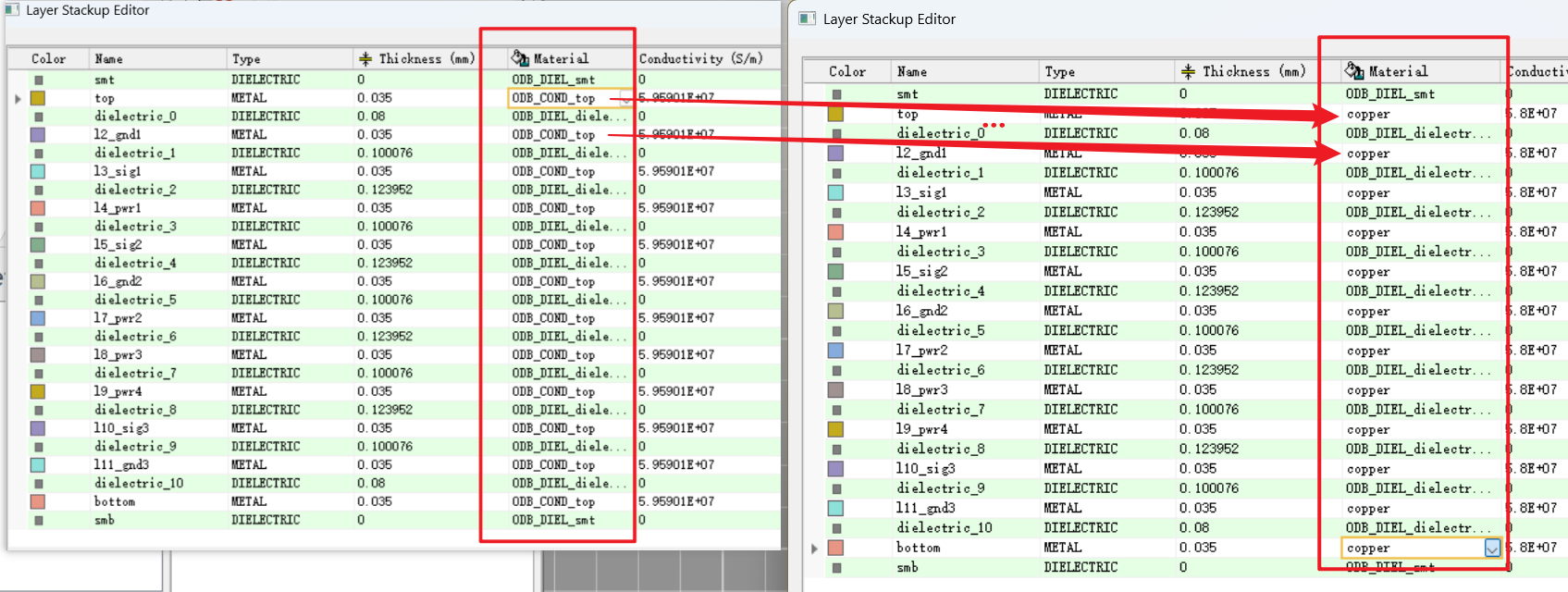The width and height of the screenshot is (1568, 592).
Task: Click the row indicator arrow beside bottom in the right window
Action: coord(814,548)
